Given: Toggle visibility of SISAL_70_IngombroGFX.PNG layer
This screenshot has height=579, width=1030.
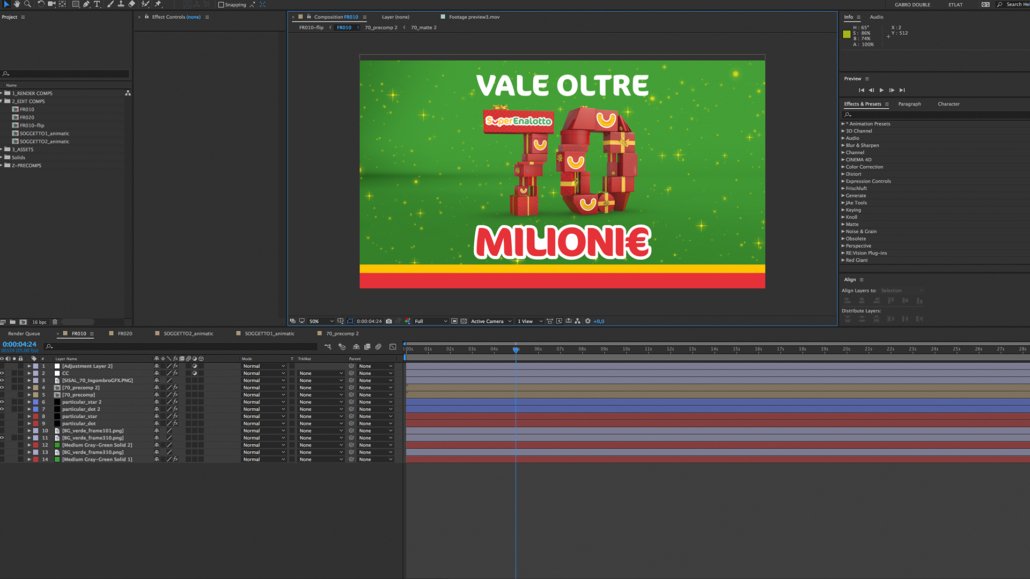Looking at the screenshot, I should [2, 381].
